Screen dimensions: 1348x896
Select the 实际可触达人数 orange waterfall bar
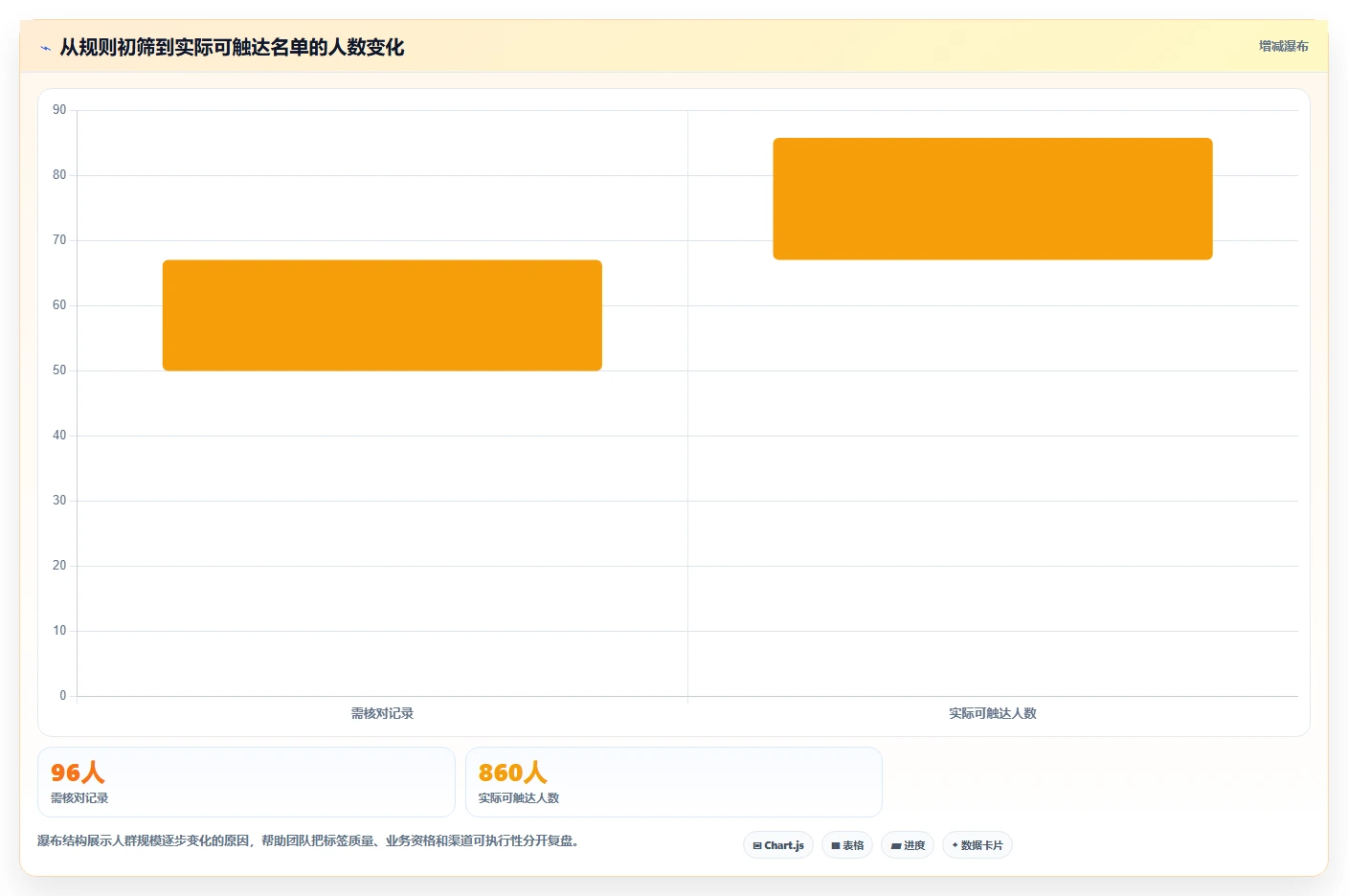pyautogui.click(x=993, y=198)
